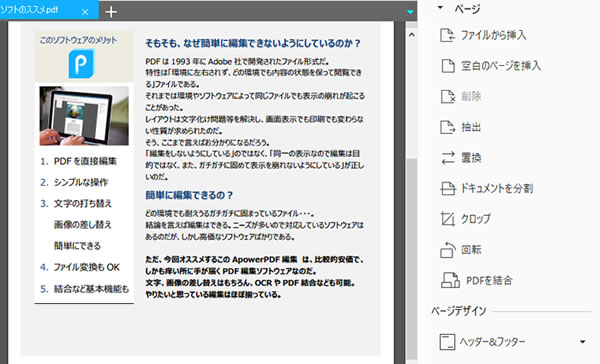The image size is (600, 364).
Task: Click heading 簡単に編集できるの？
Action: pos(189,195)
